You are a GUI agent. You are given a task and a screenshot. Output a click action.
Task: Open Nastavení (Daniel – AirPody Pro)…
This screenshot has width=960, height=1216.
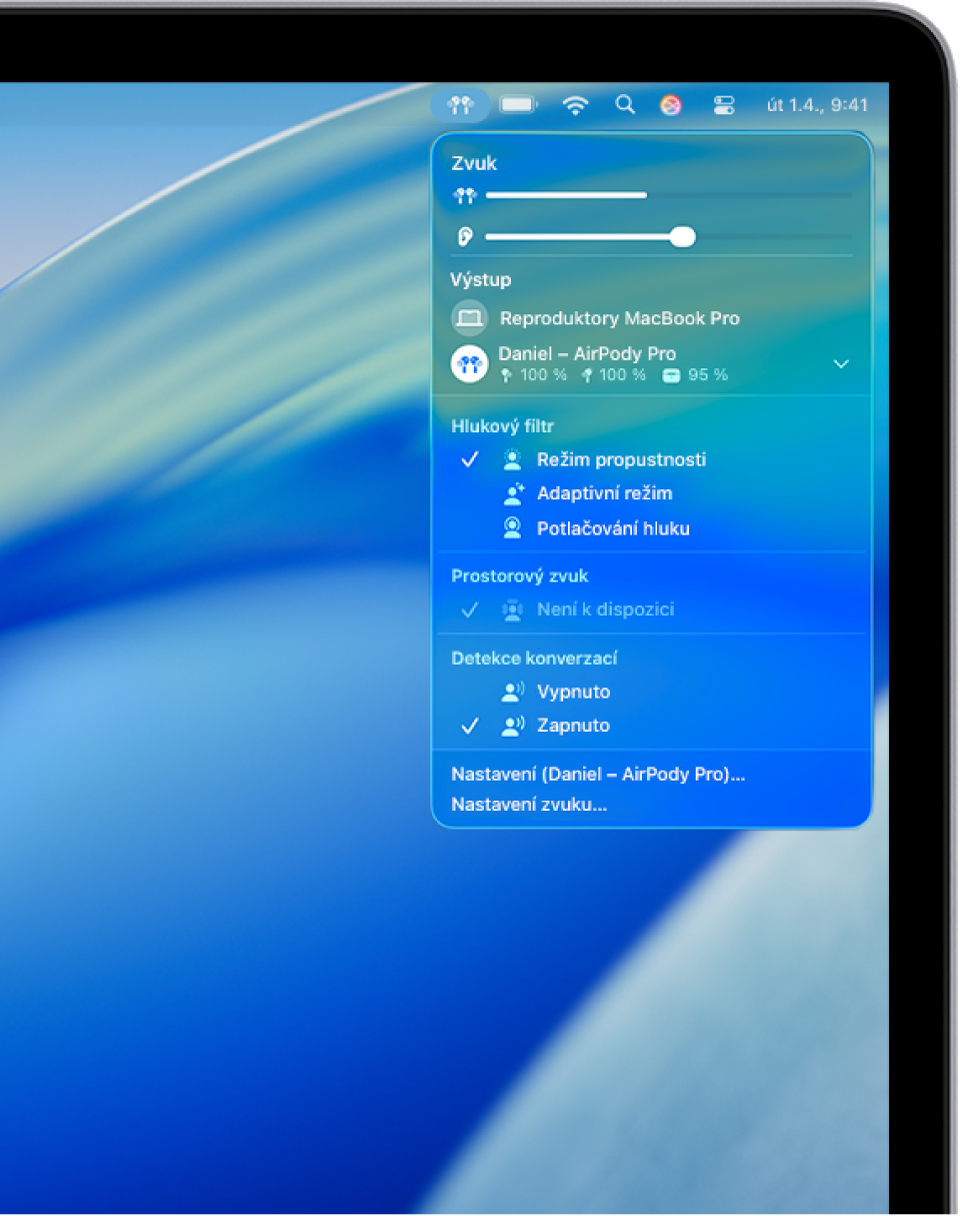[x=598, y=774]
